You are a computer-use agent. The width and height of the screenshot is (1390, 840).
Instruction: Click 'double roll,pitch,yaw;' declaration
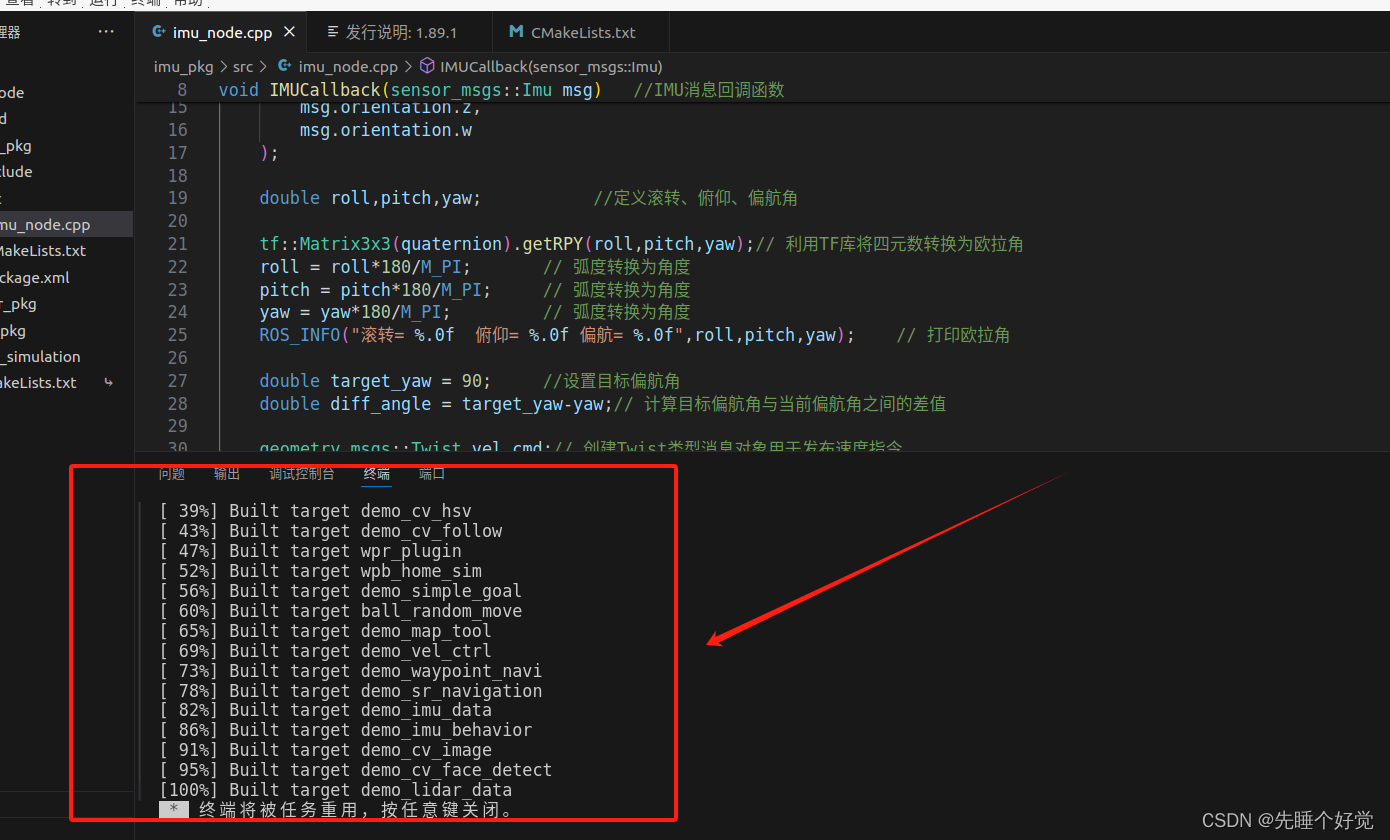tap(370, 198)
